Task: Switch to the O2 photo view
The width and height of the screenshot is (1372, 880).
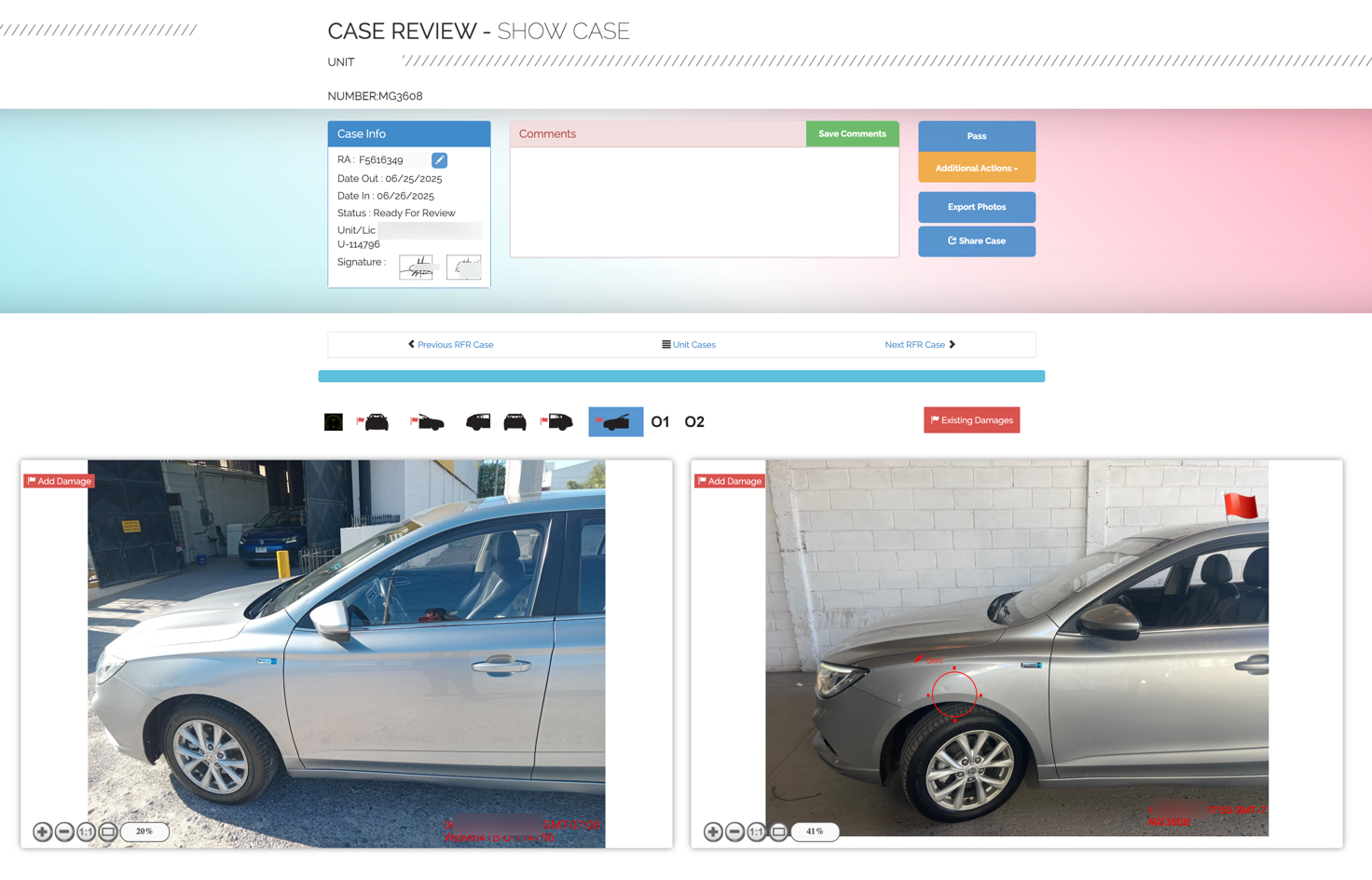Action: (x=694, y=422)
